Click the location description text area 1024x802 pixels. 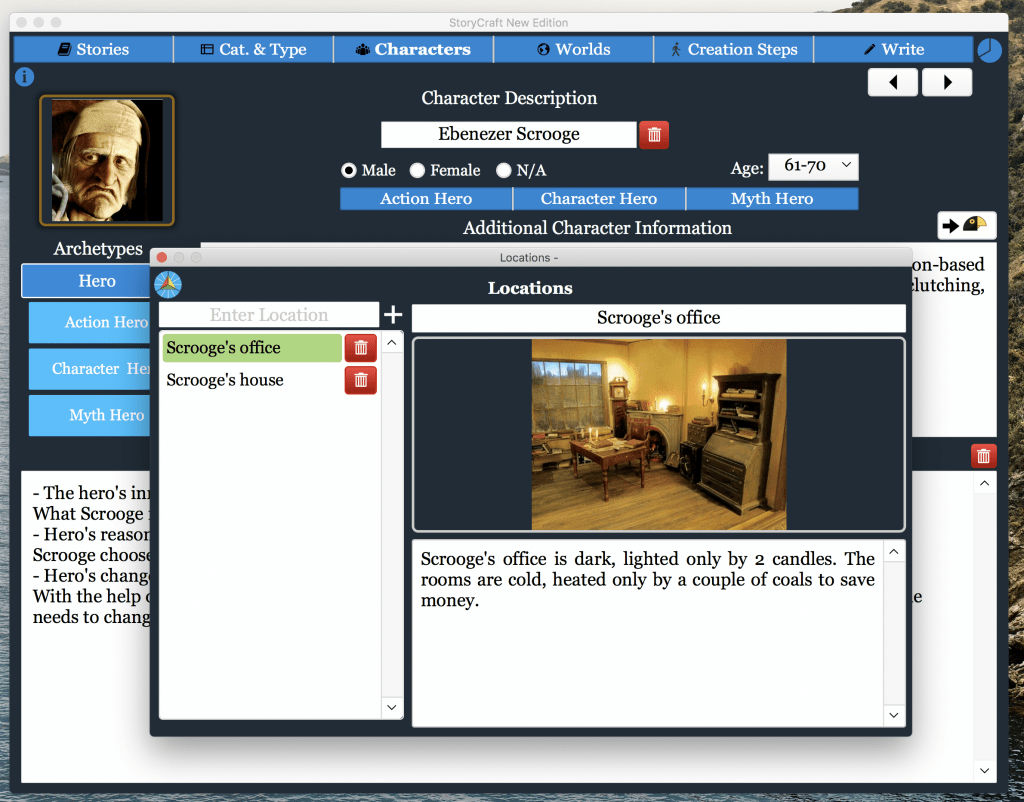[648, 634]
